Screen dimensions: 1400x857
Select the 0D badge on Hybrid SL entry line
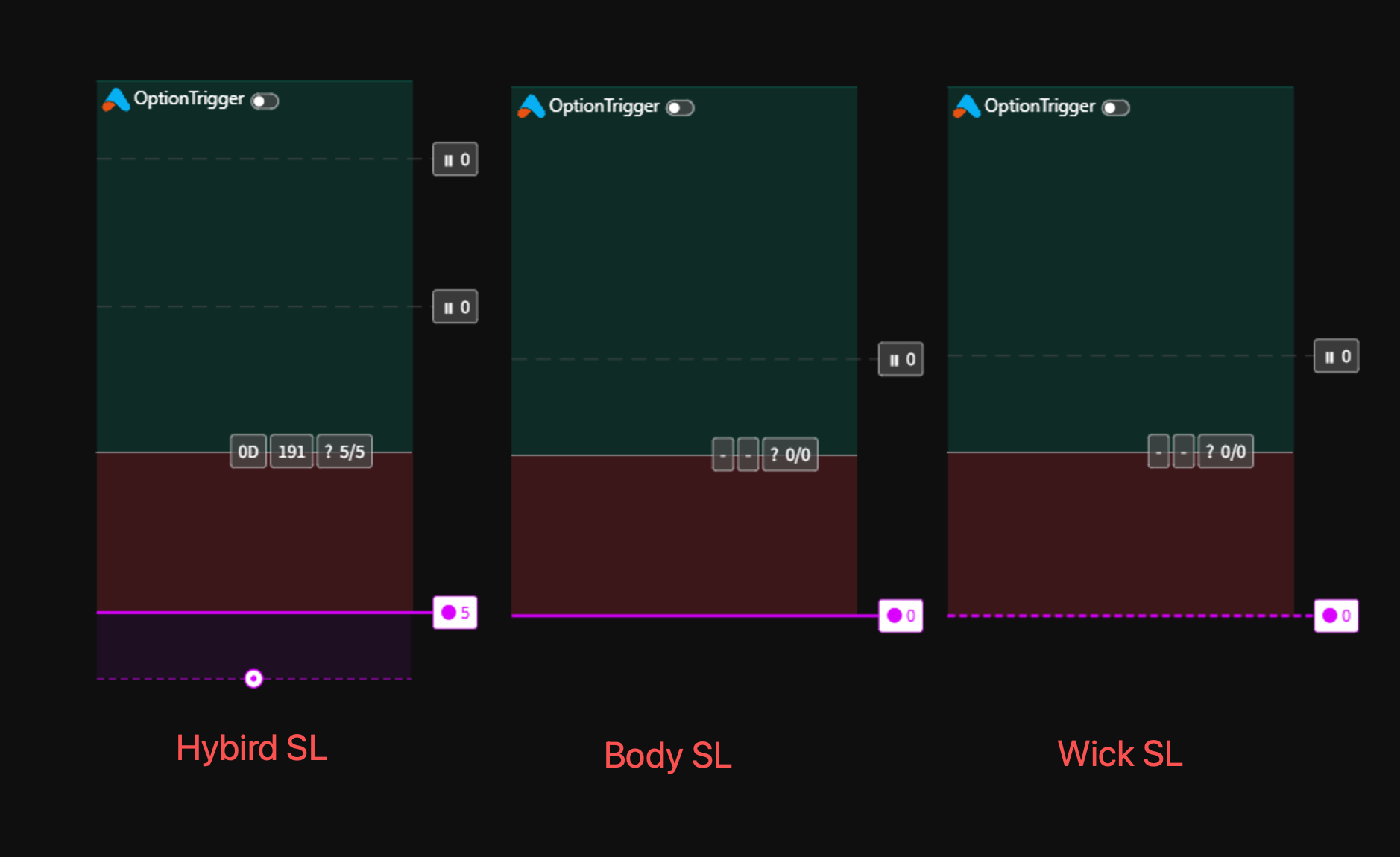(x=248, y=452)
